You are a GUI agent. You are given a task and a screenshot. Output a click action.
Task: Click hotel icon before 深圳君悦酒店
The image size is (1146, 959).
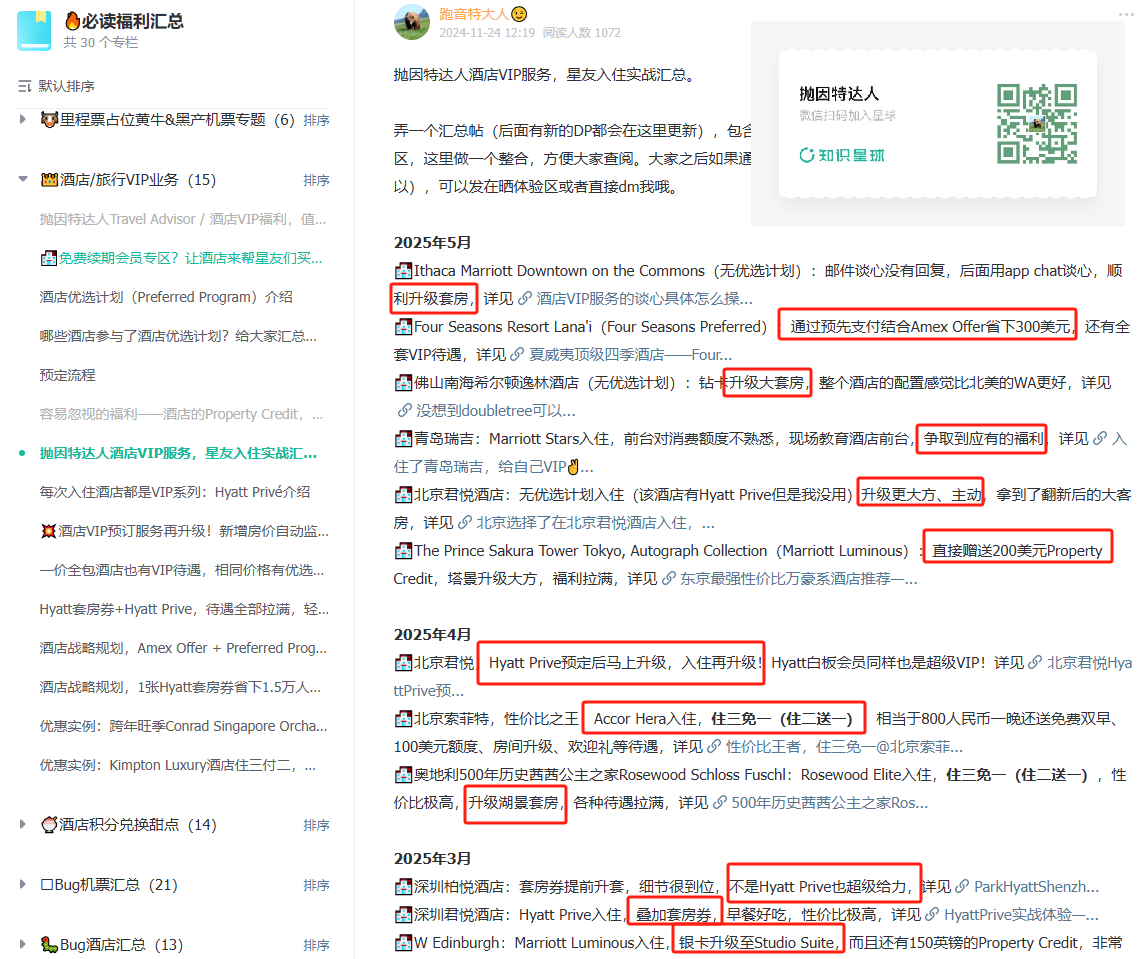click(403, 914)
